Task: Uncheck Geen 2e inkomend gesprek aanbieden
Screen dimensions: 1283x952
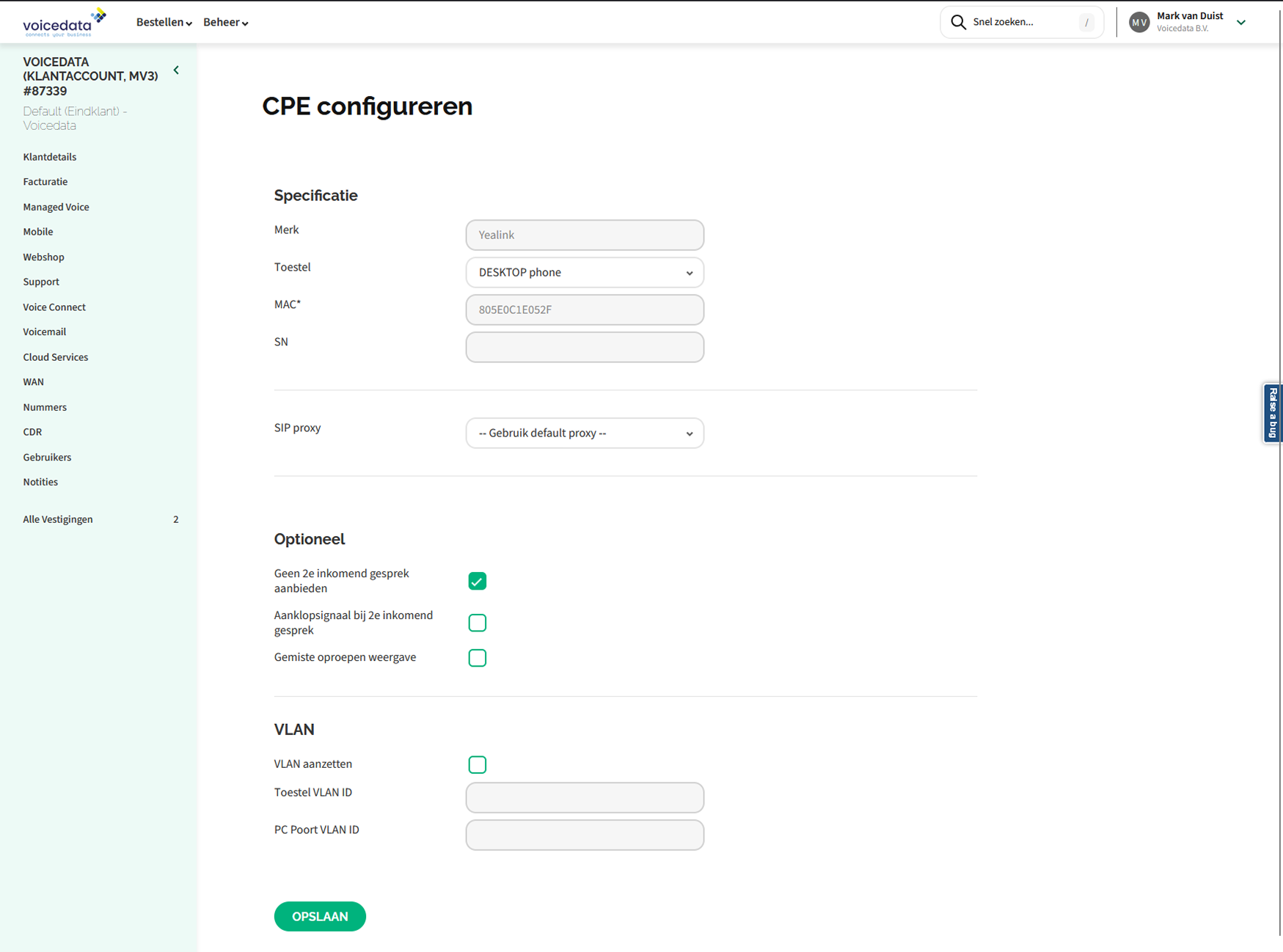Action: (x=478, y=582)
